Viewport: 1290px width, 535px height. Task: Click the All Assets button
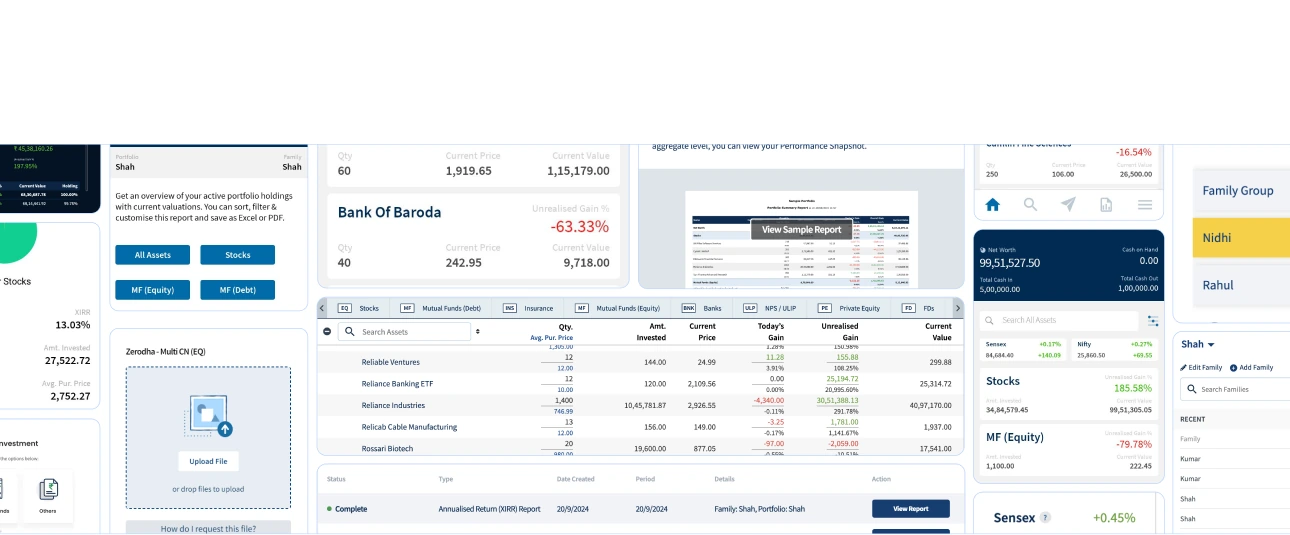click(152, 255)
